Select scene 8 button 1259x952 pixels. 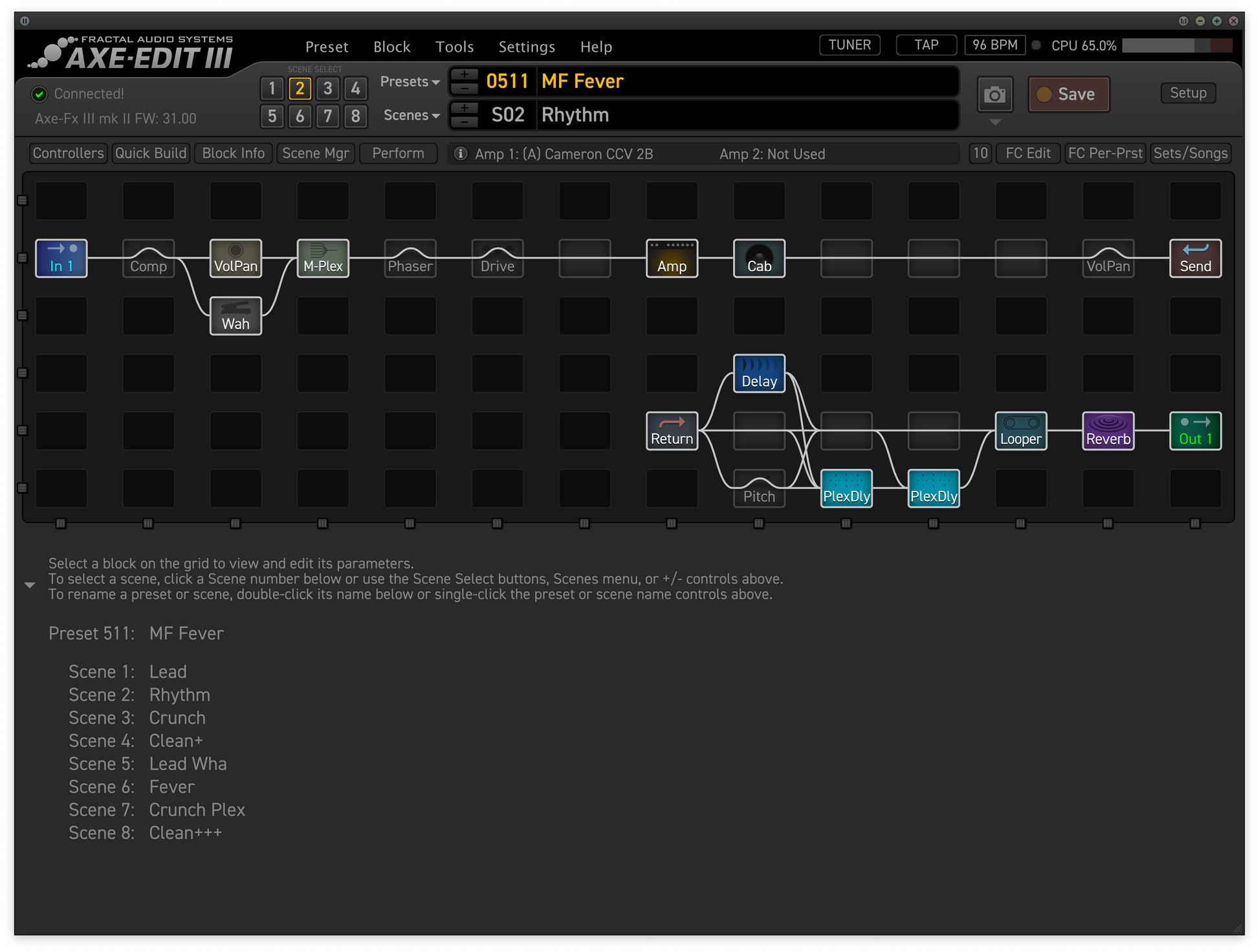pyautogui.click(x=355, y=116)
